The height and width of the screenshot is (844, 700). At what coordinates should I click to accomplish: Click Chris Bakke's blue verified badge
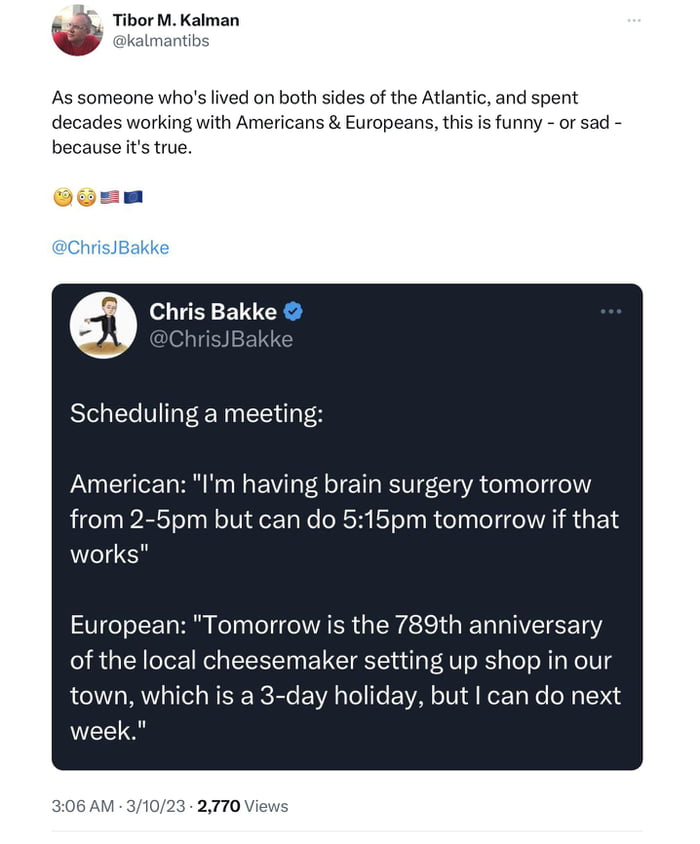293,312
